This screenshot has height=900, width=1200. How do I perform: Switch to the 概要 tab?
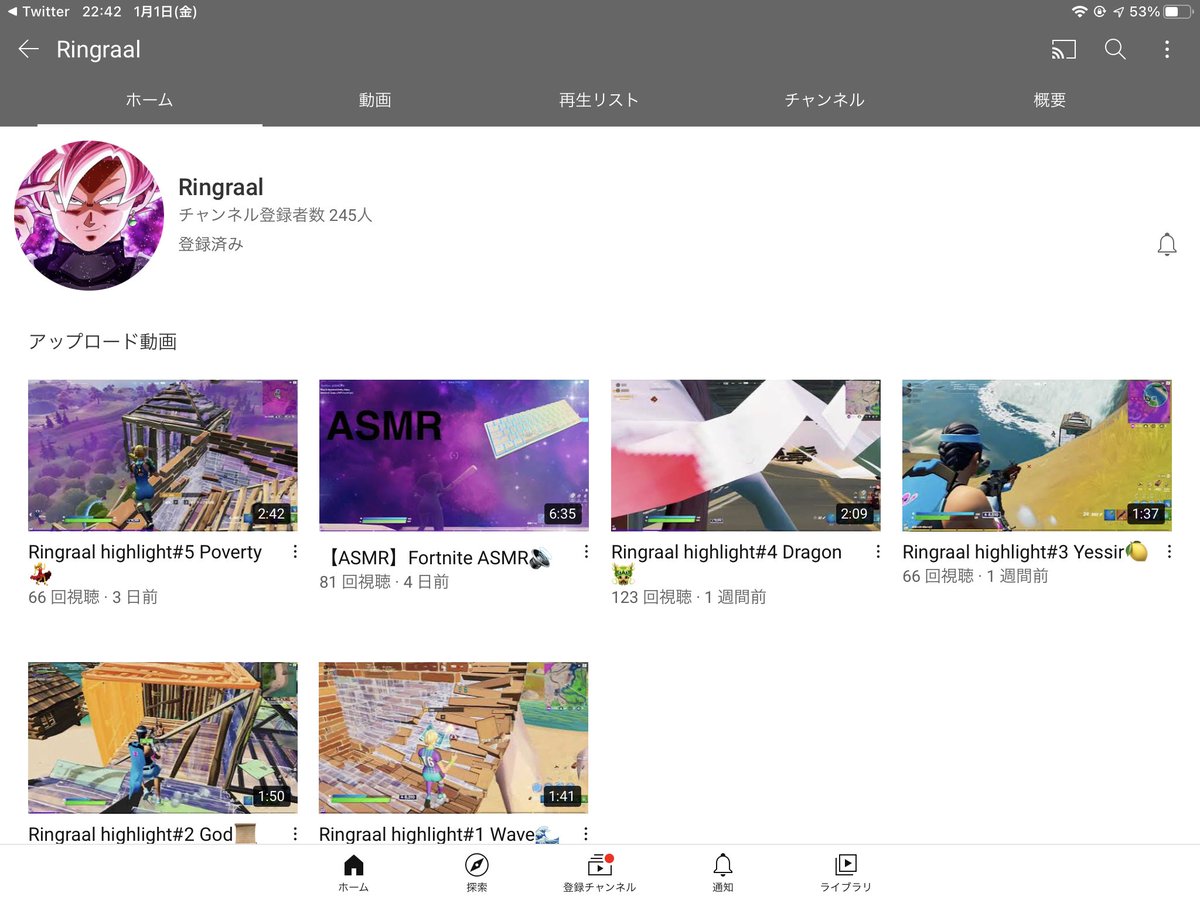click(x=1050, y=100)
